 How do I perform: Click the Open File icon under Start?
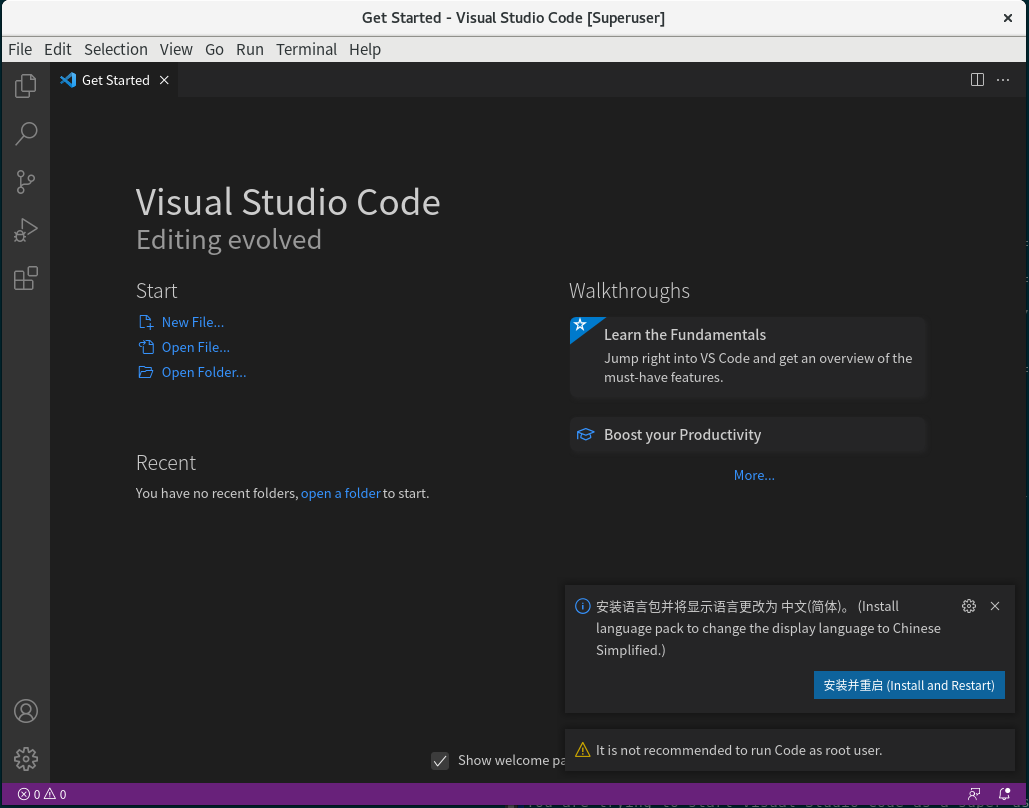pos(146,347)
